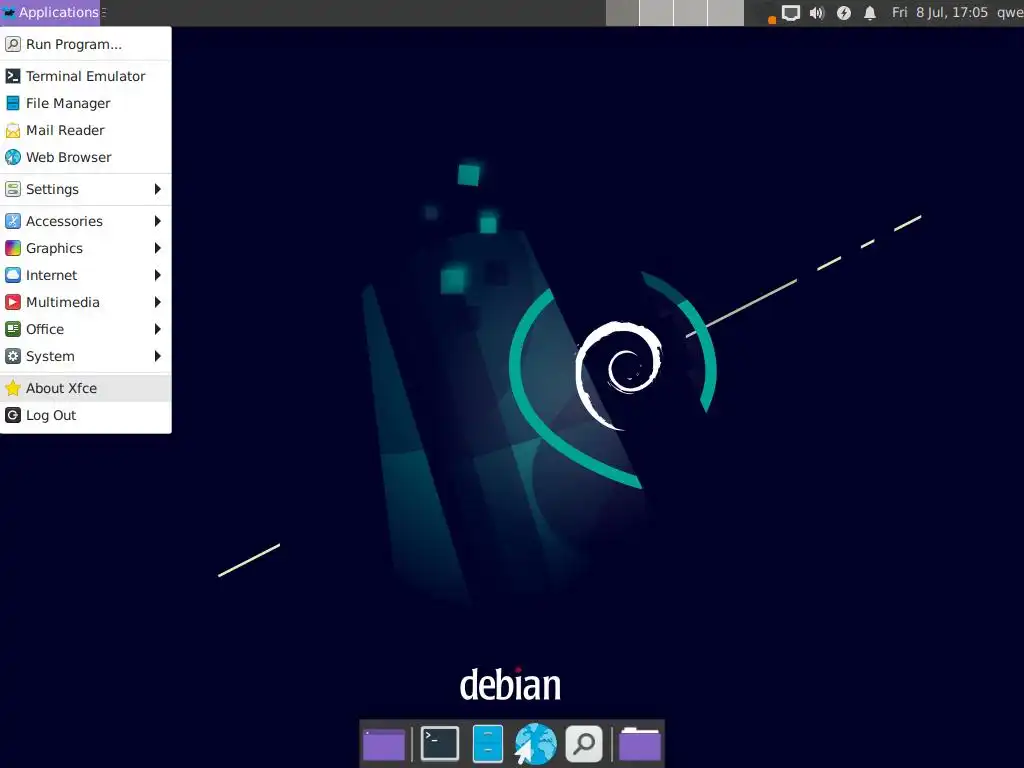Launch the Web Browser globe dock icon

tap(536, 744)
